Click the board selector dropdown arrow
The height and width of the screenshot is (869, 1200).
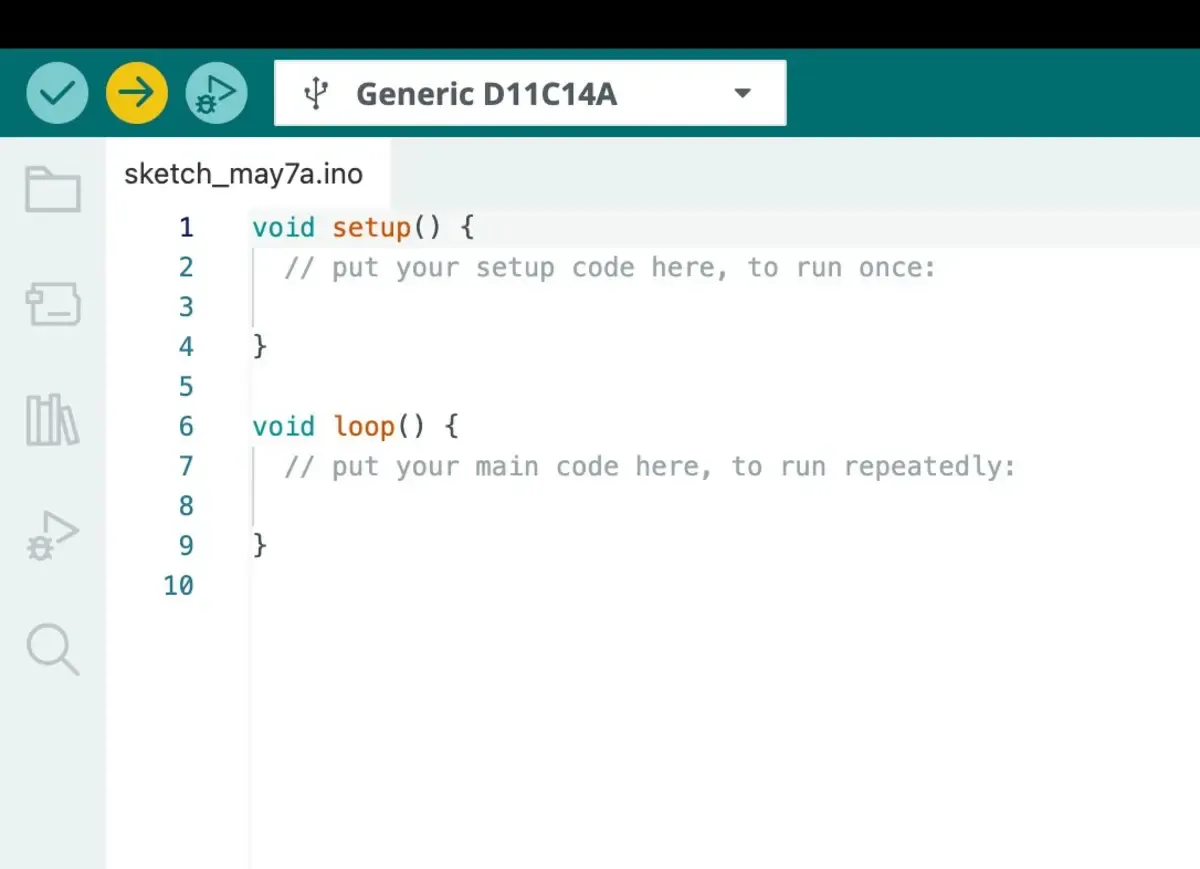tap(742, 94)
